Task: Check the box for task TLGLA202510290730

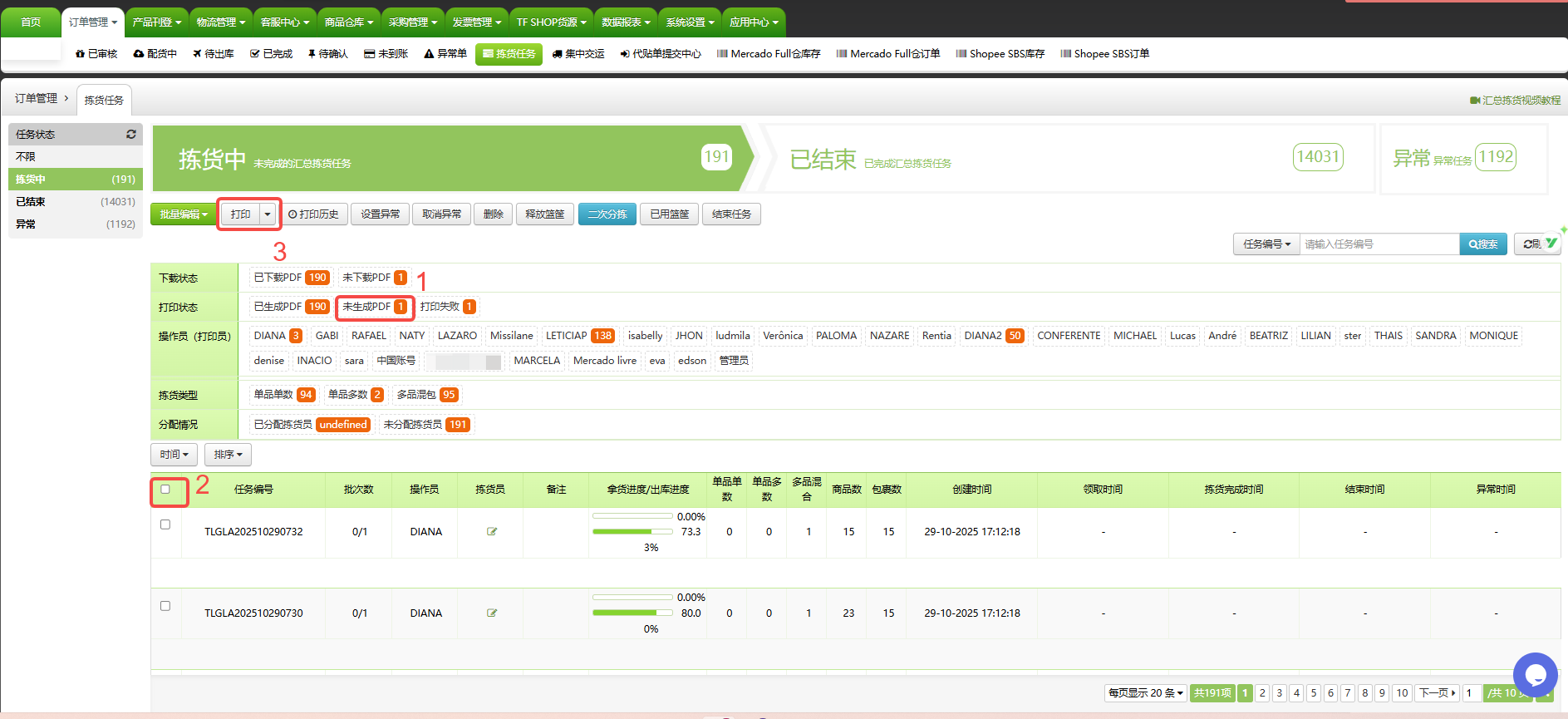Action: [x=165, y=606]
